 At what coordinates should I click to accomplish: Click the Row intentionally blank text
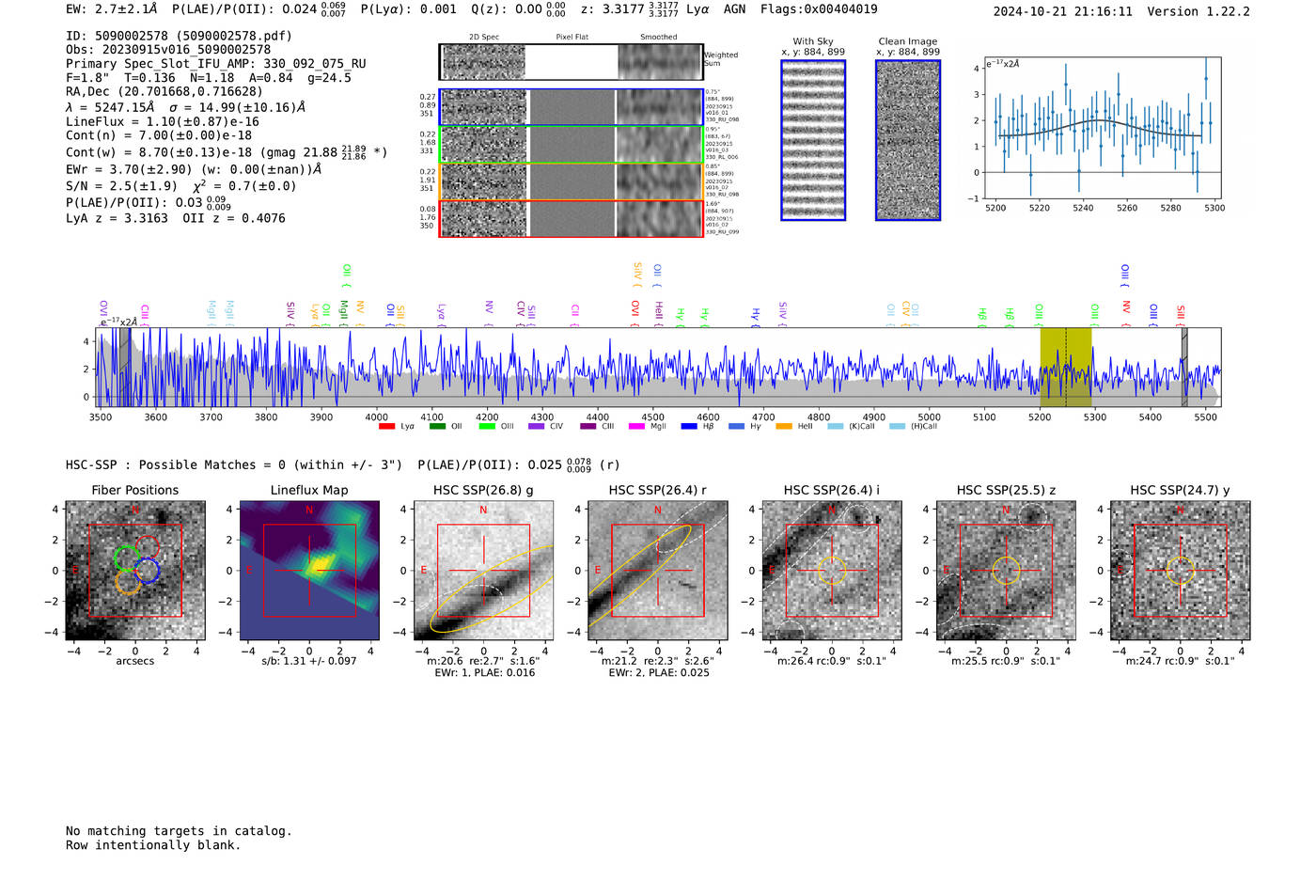153,845
